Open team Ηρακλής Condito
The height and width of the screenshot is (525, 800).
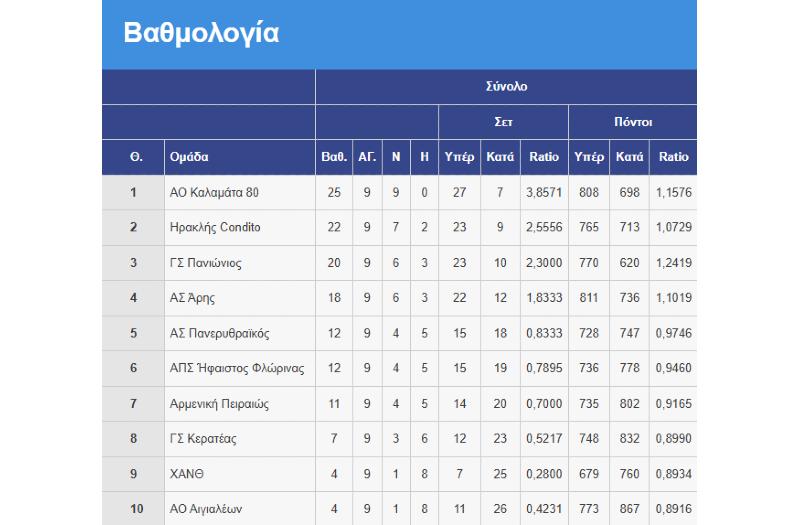click(215, 228)
